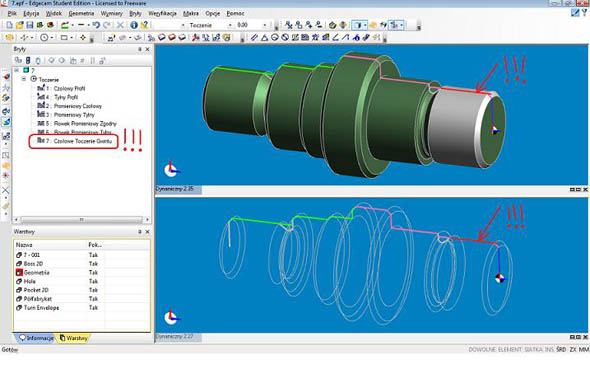Click the 0.00 value field
The image size is (590, 369).
(x=250, y=25)
